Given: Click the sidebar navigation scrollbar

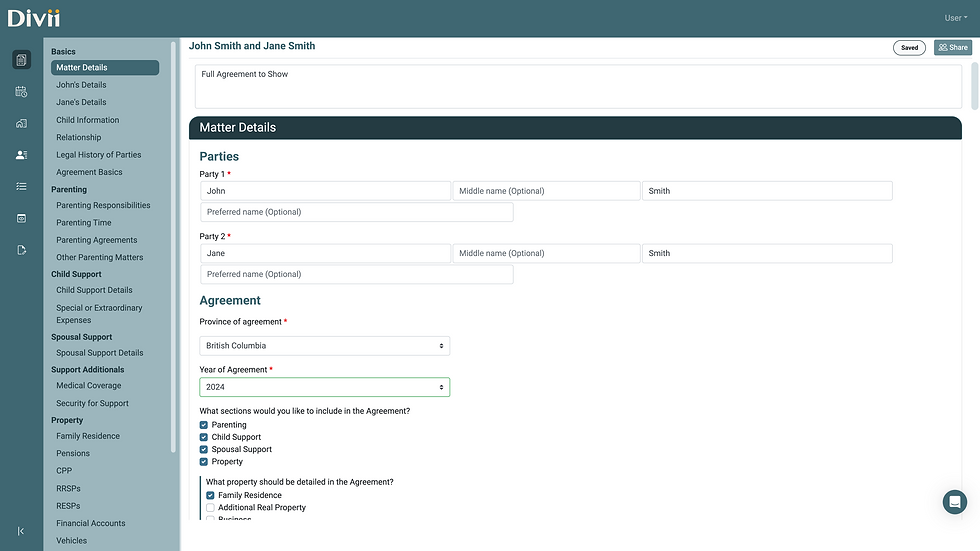Looking at the screenshot, I should tap(173, 247).
